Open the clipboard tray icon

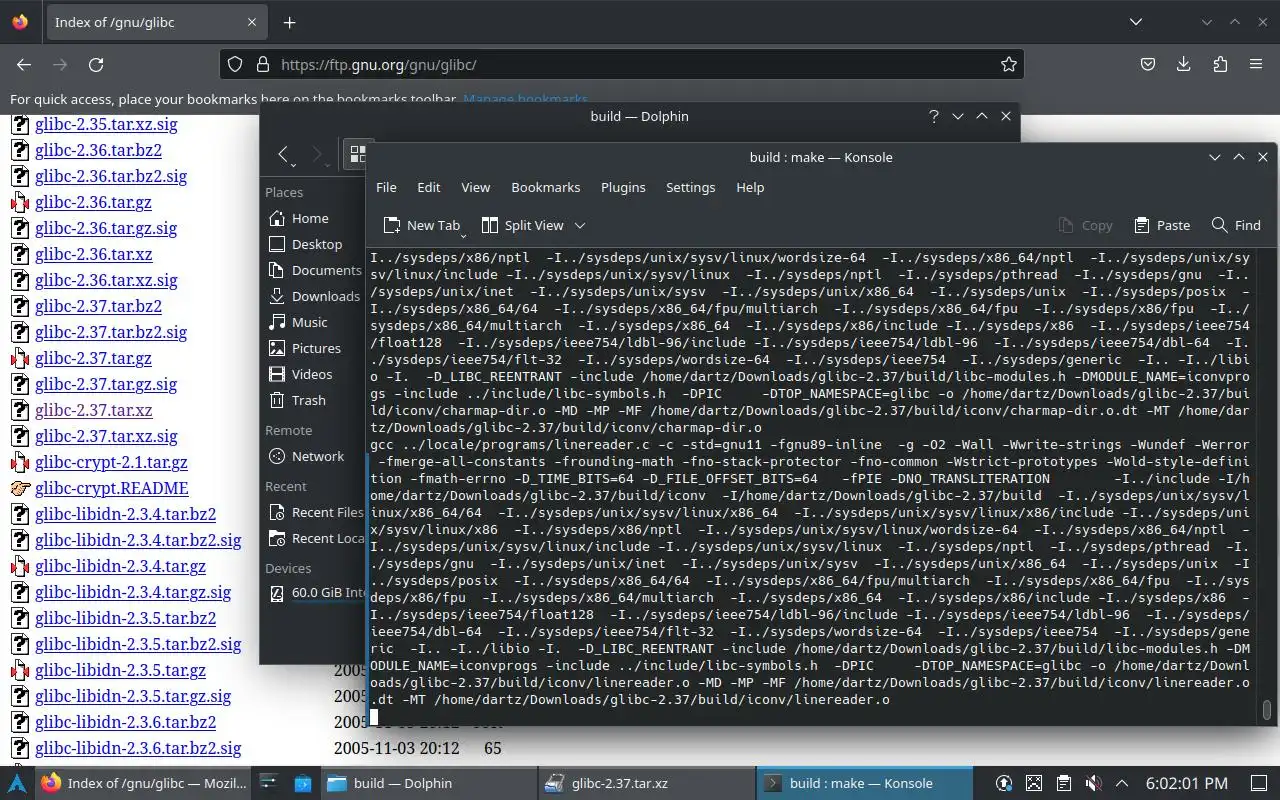point(1064,783)
